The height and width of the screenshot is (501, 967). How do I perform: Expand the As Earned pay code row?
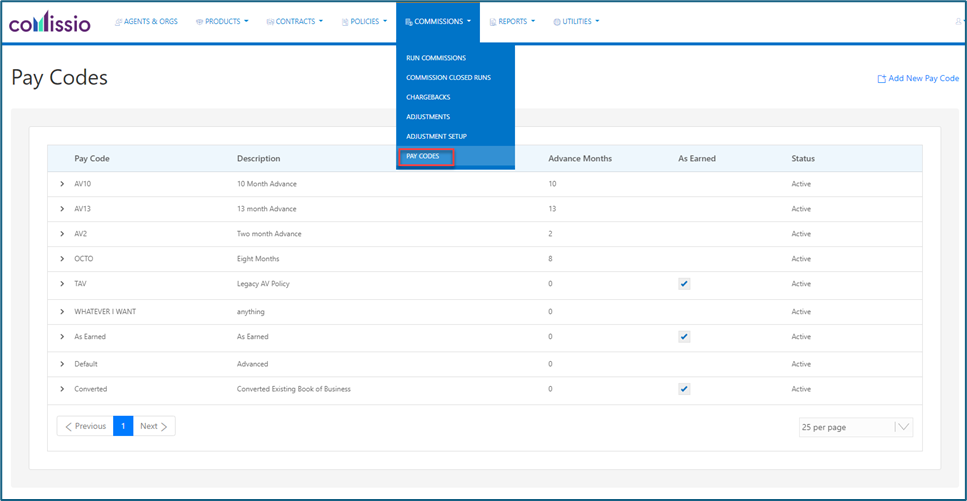pos(62,337)
